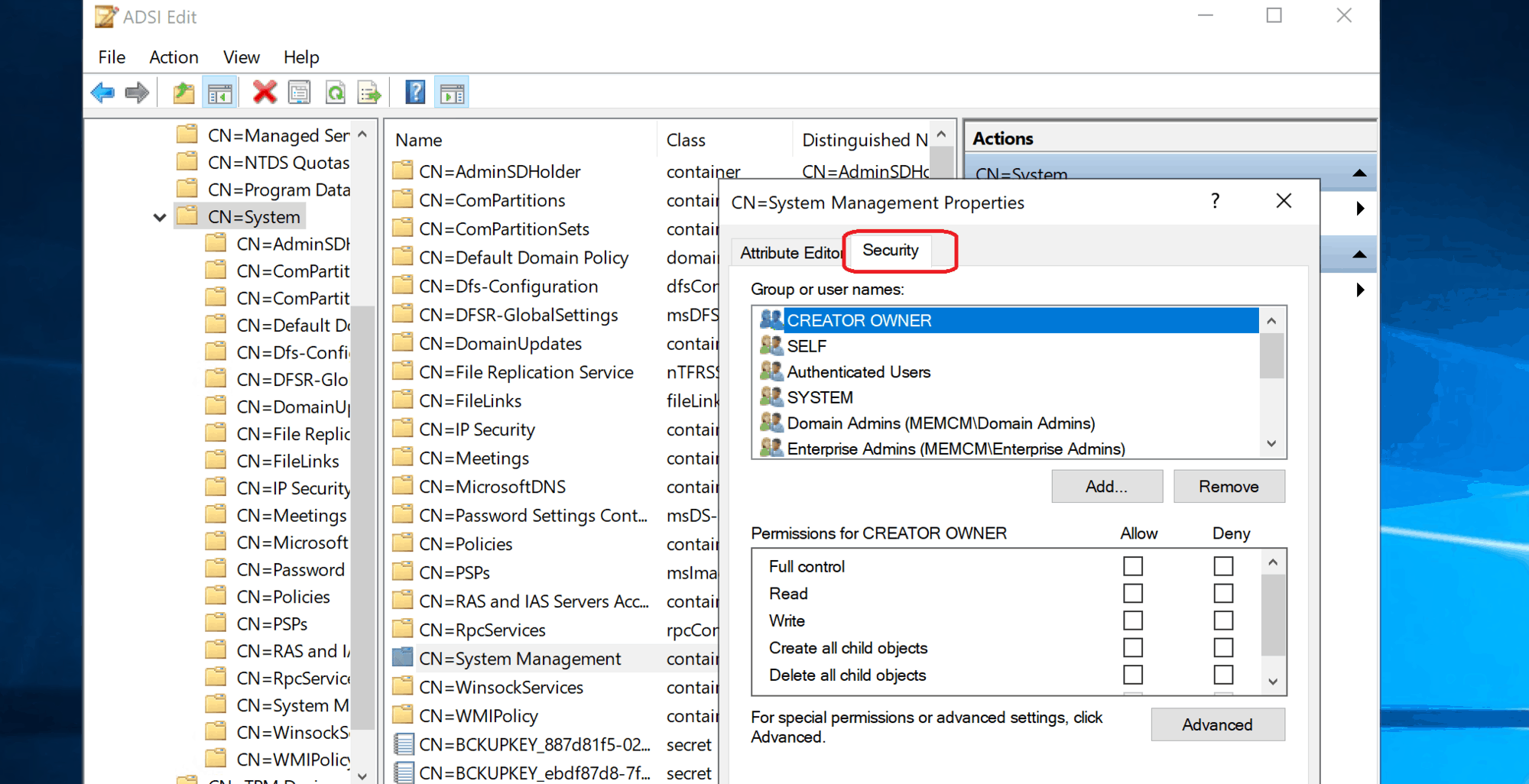Click the up one level folder icon
The width and height of the screenshot is (1529, 784).
click(x=183, y=92)
